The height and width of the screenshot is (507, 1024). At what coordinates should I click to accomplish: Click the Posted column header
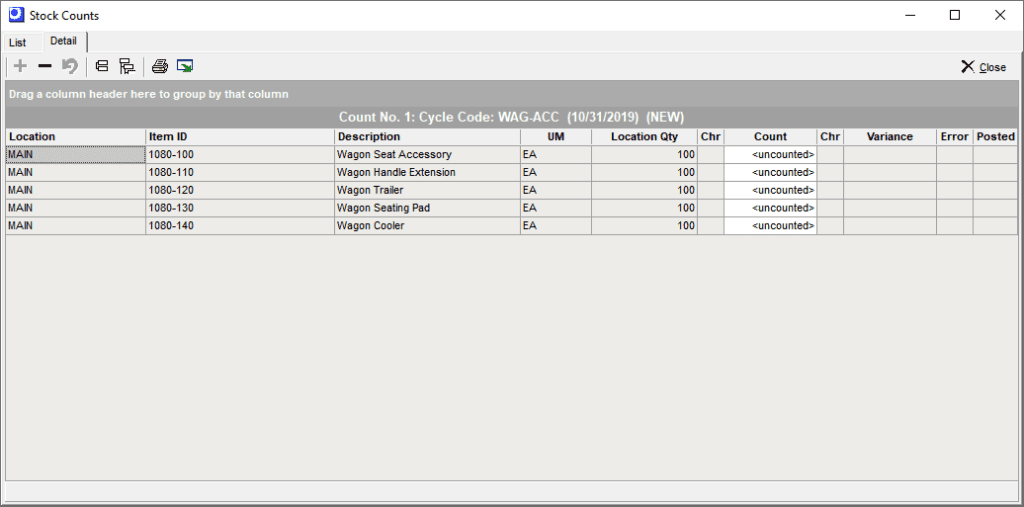tap(995, 137)
